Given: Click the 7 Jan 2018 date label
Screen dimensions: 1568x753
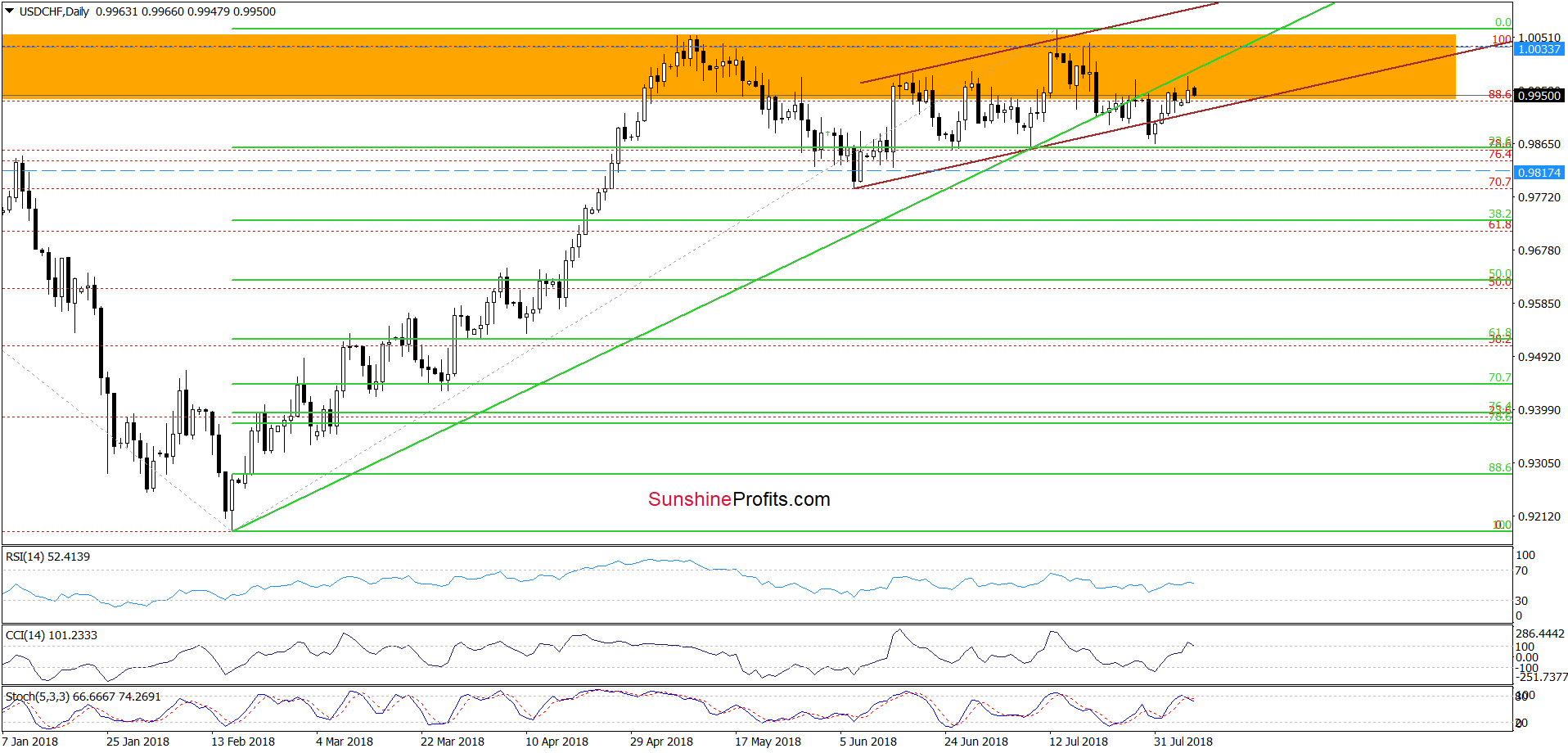Looking at the screenshot, I should click(x=29, y=742).
